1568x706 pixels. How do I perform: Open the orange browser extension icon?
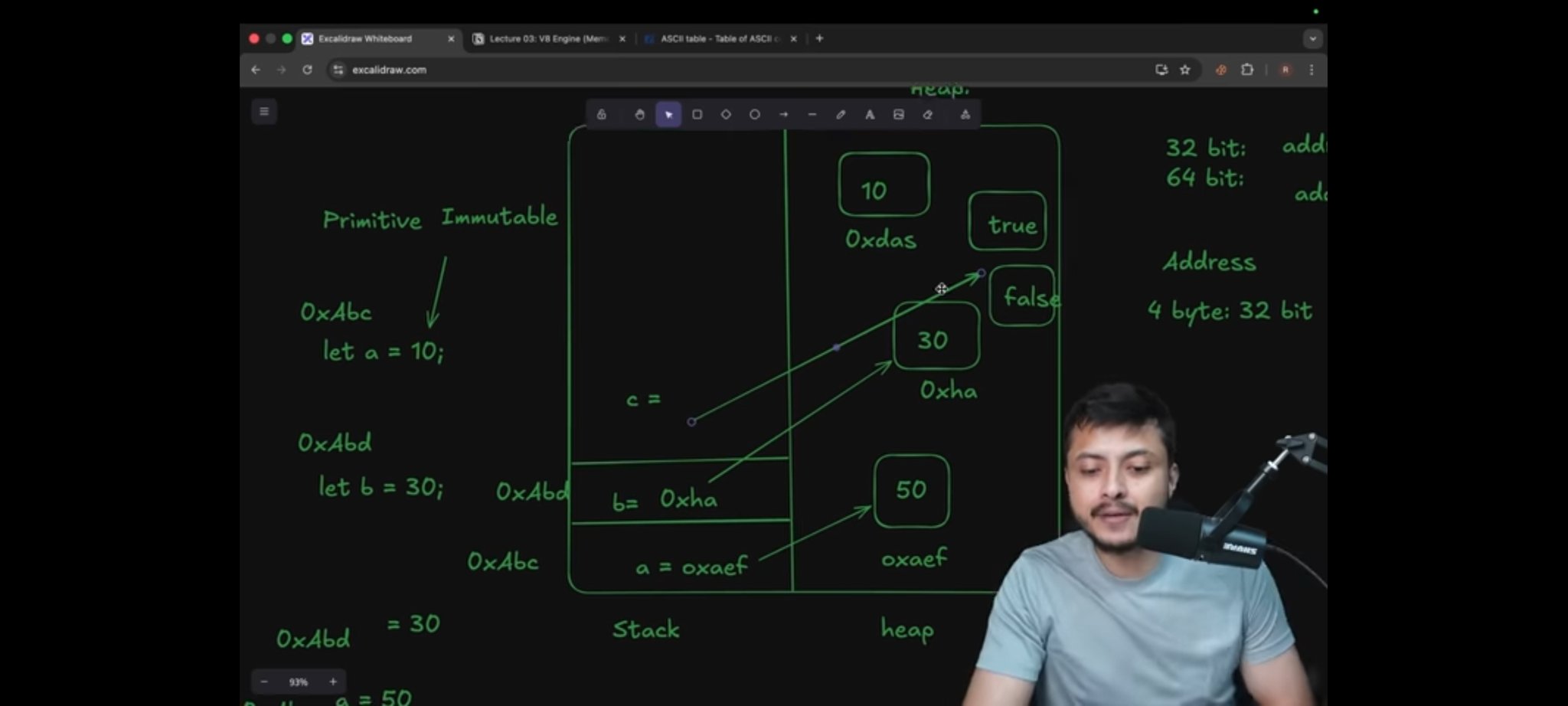1221,70
